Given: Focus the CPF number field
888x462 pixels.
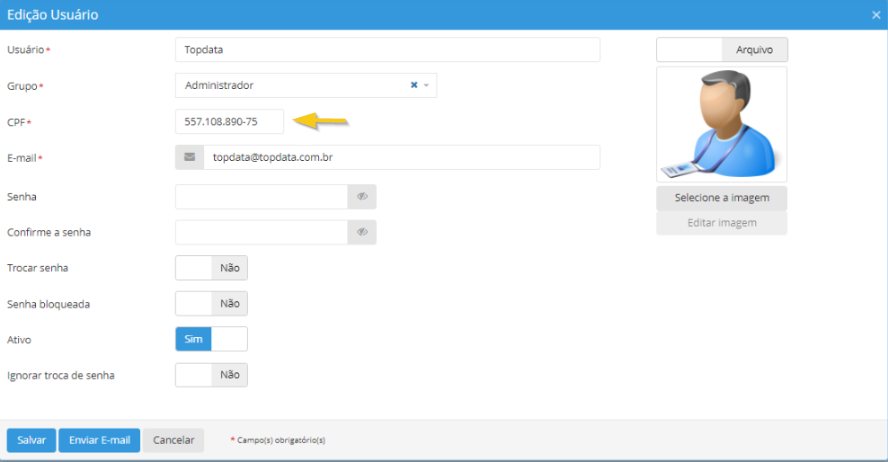Looking at the screenshot, I should click(229, 121).
